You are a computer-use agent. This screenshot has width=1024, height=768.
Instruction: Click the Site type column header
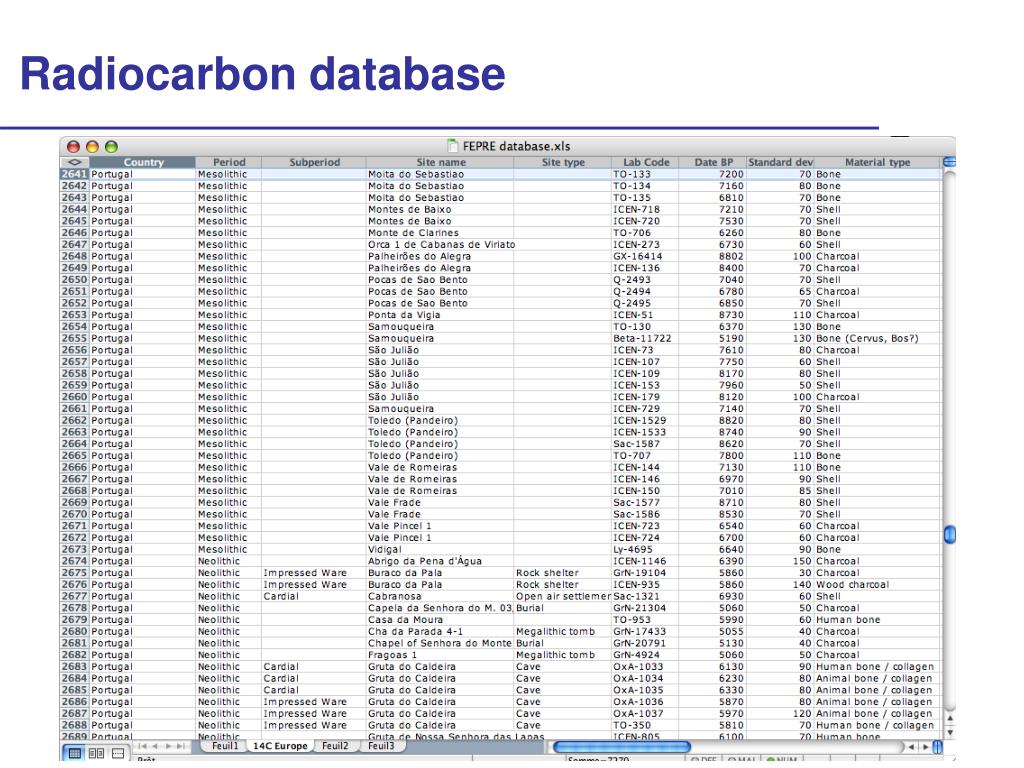tap(563, 162)
